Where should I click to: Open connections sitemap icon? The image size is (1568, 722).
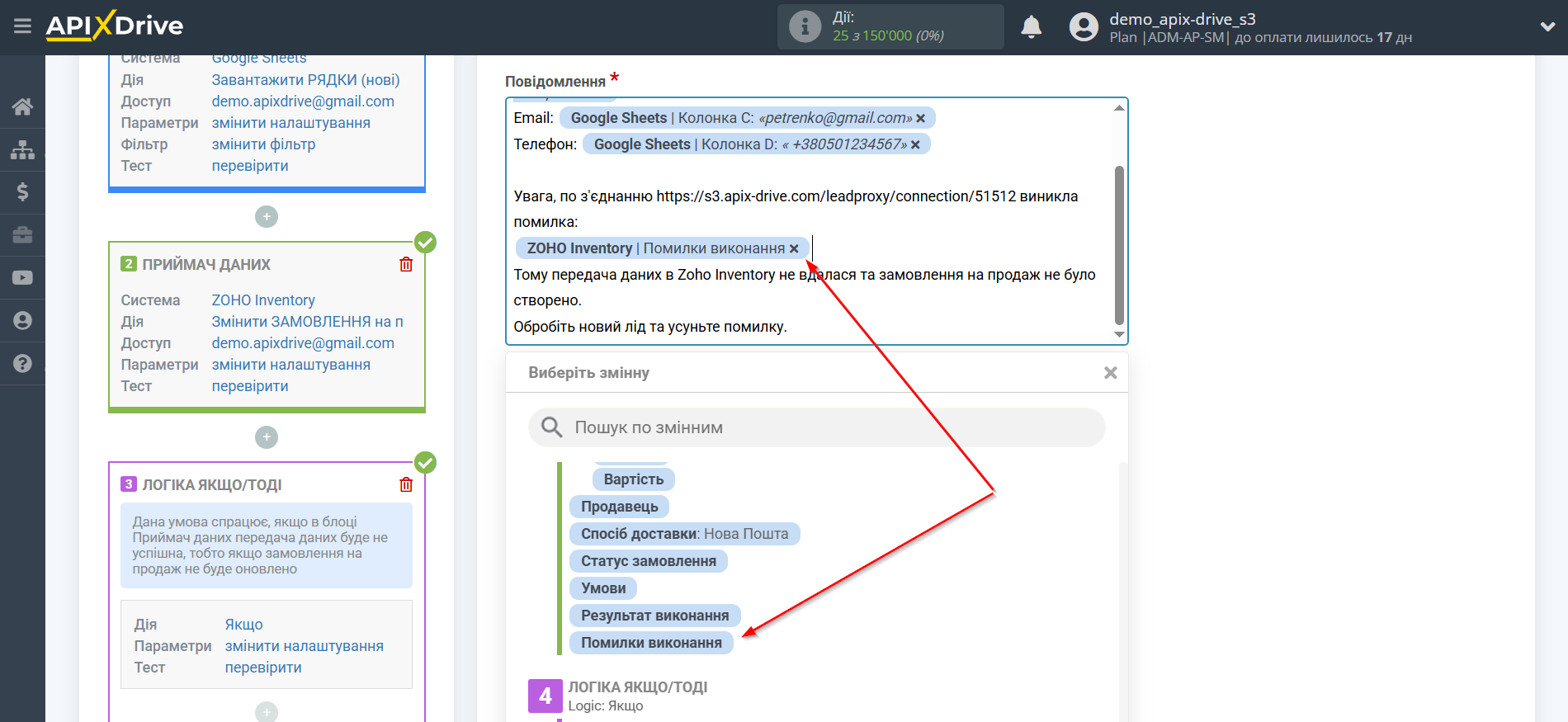point(22,149)
